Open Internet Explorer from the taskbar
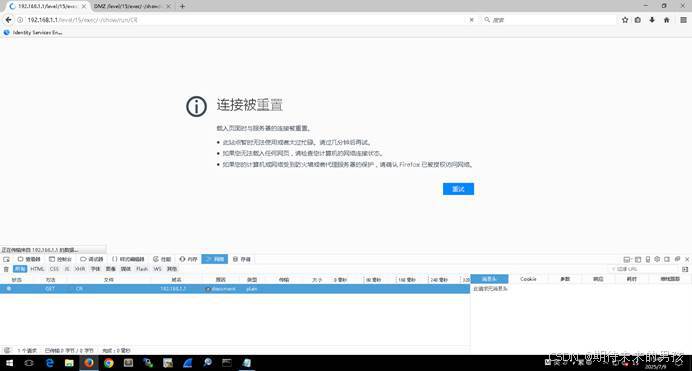Screen dimensions: 692x371 [x=49, y=363]
